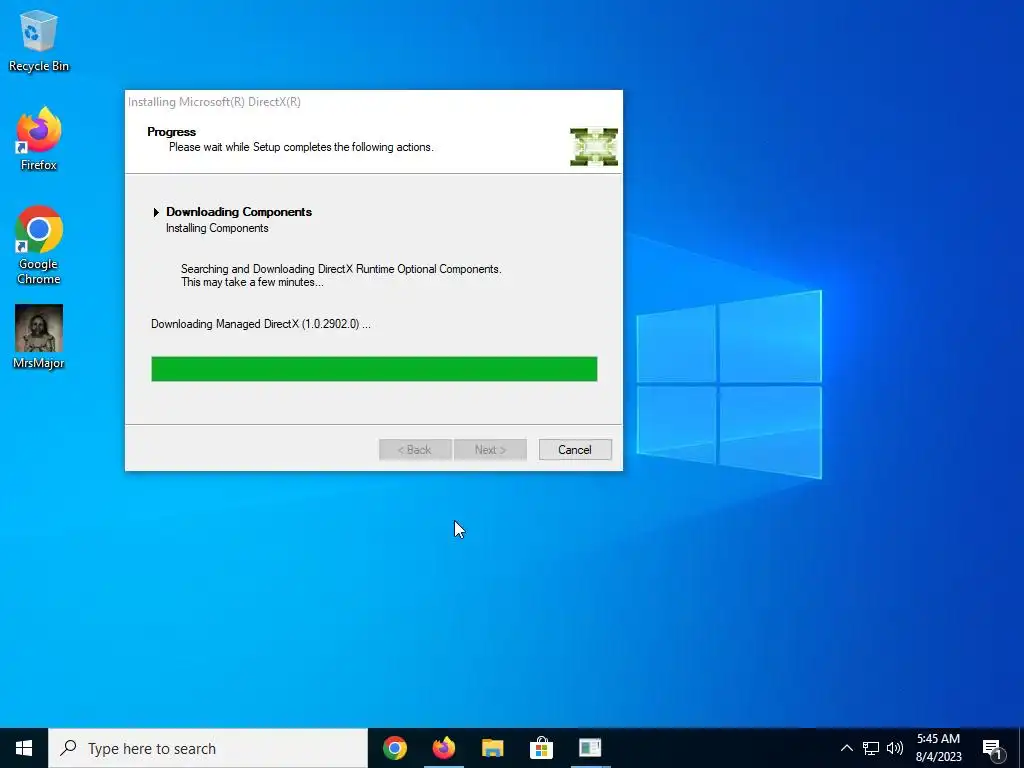Click the disabled Next button
Viewport: 1024px width, 768px height.
click(x=490, y=449)
